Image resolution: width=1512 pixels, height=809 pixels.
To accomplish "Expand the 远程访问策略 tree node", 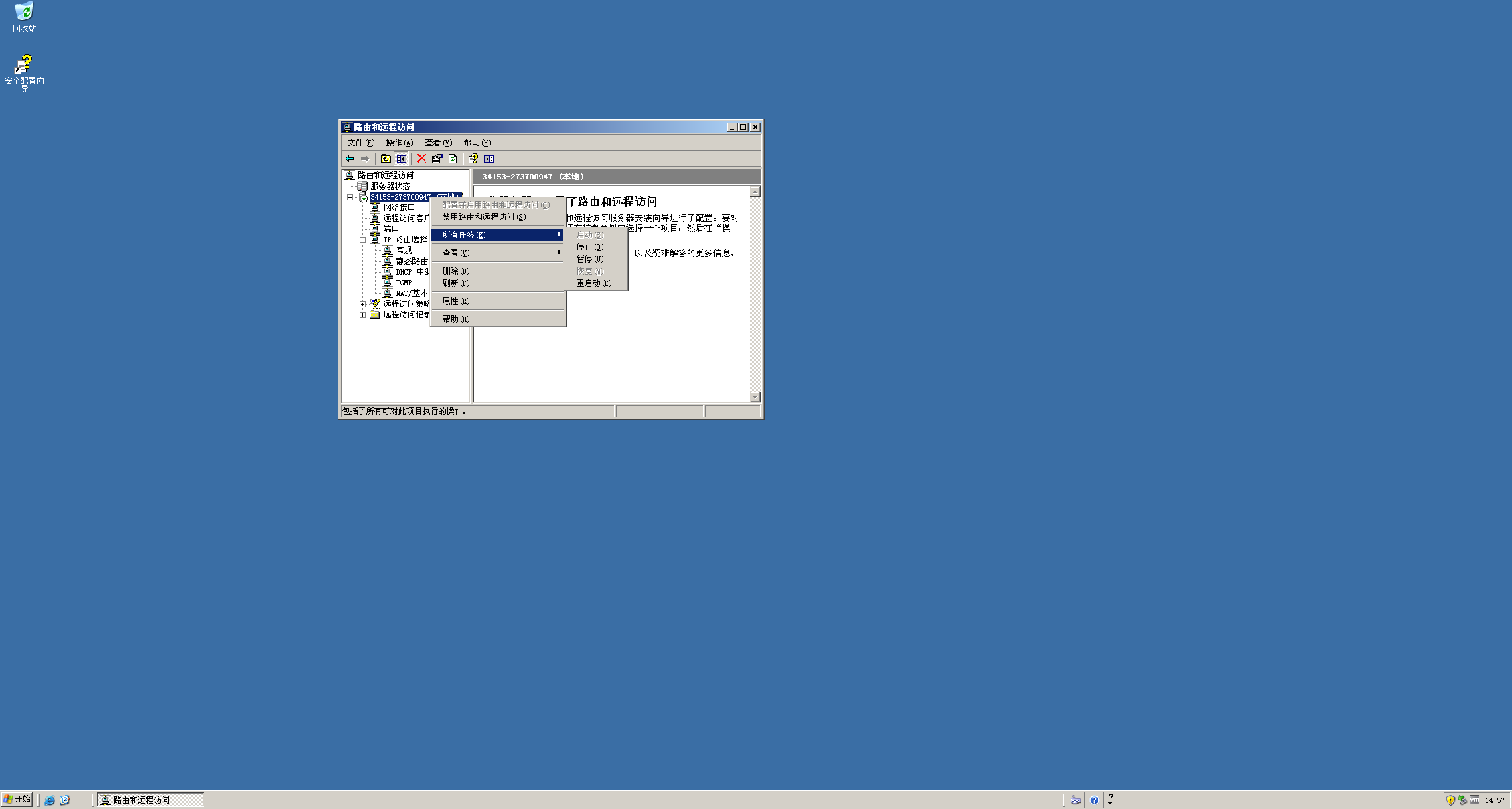I will [x=362, y=304].
